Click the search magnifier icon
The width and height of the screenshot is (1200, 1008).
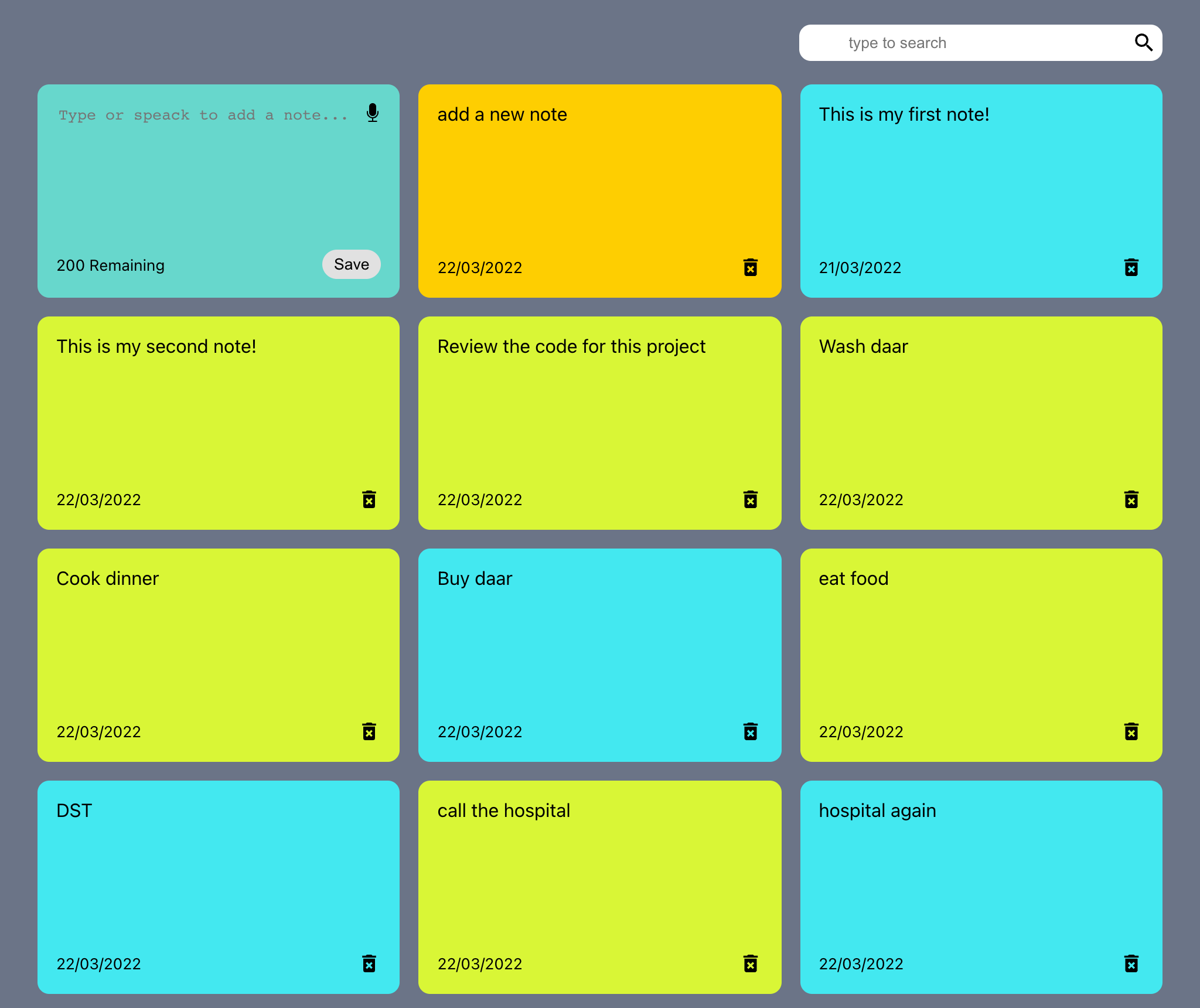click(x=1143, y=43)
